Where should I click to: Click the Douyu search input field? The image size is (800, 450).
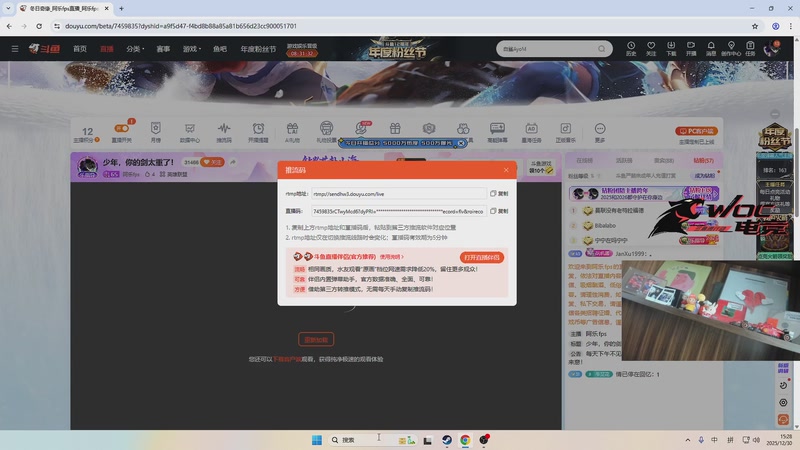click(547, 49)
